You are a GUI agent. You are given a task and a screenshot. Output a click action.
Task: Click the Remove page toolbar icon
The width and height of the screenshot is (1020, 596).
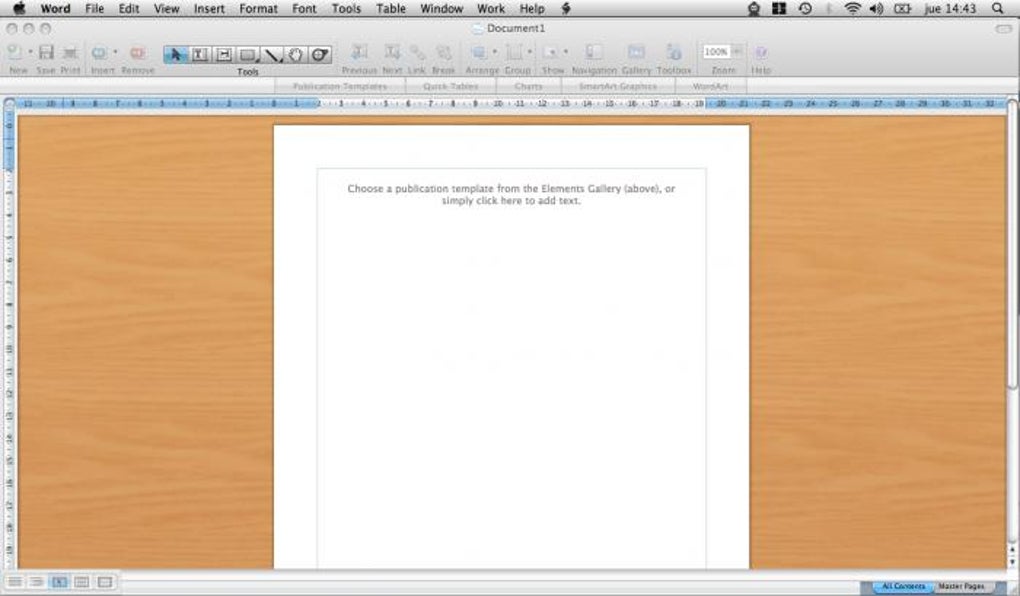point(137,53)
